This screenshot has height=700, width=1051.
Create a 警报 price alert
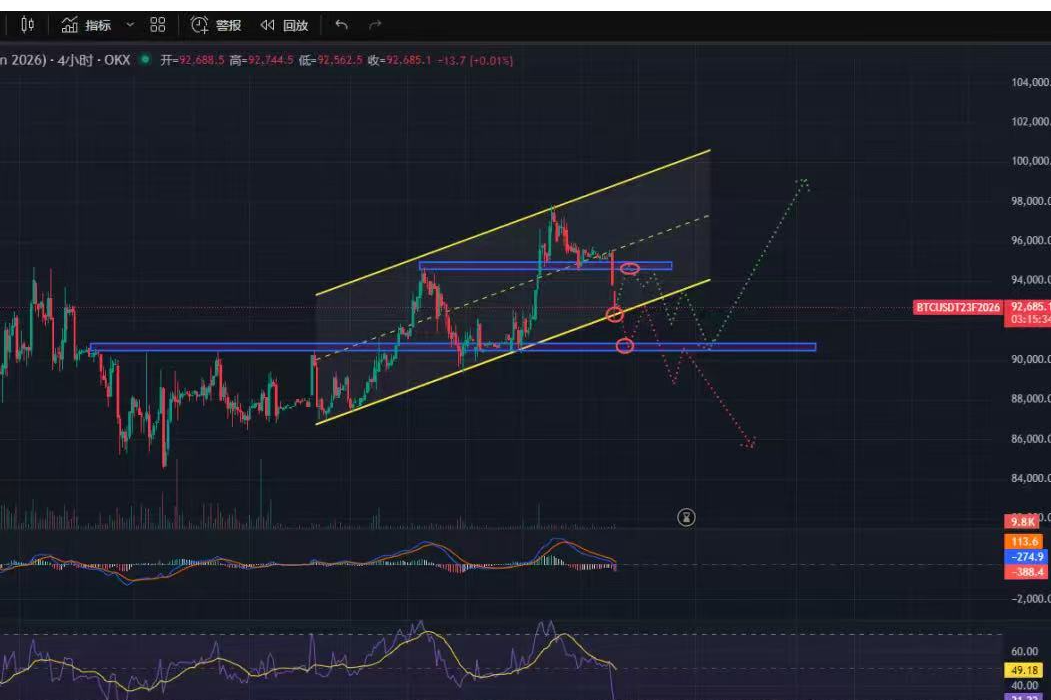[216, 24]
